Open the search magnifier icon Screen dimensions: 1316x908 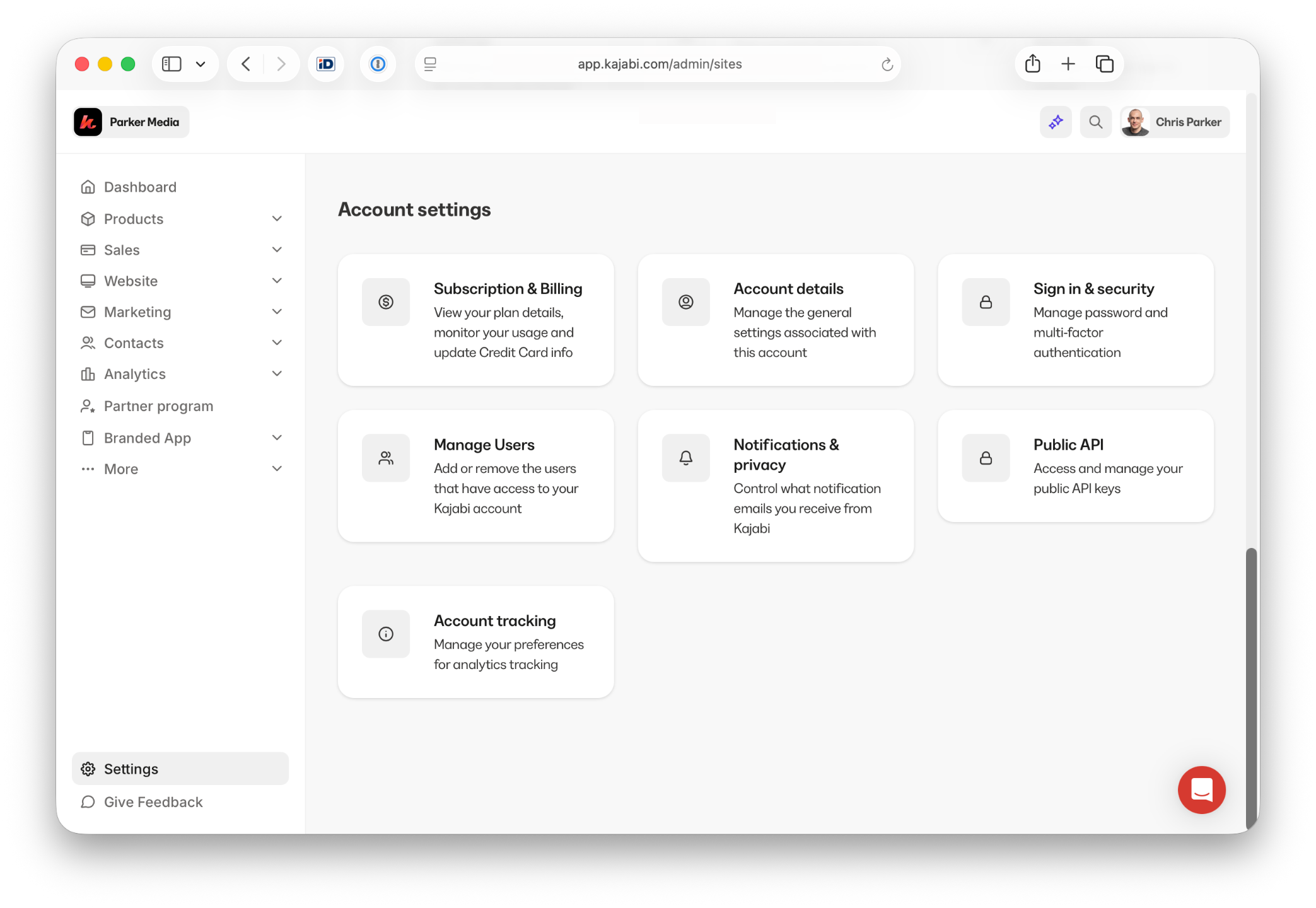1095,122
